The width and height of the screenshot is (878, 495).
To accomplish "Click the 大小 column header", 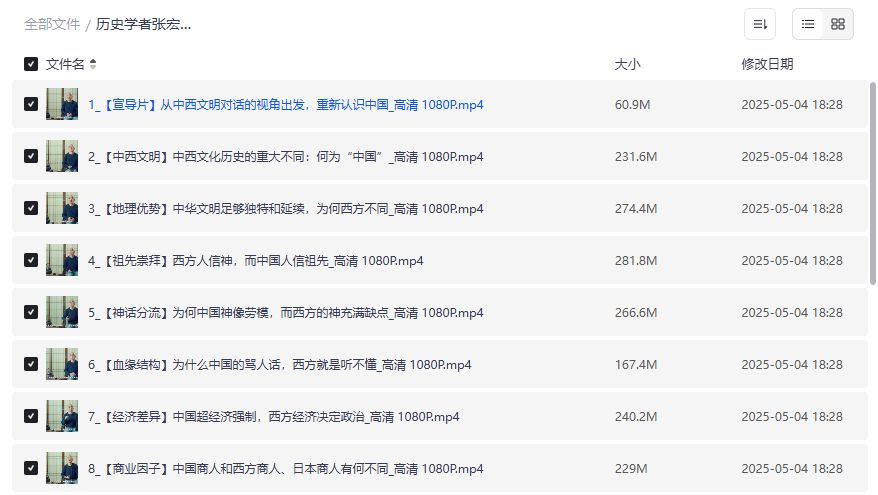I will pos(627,64).
